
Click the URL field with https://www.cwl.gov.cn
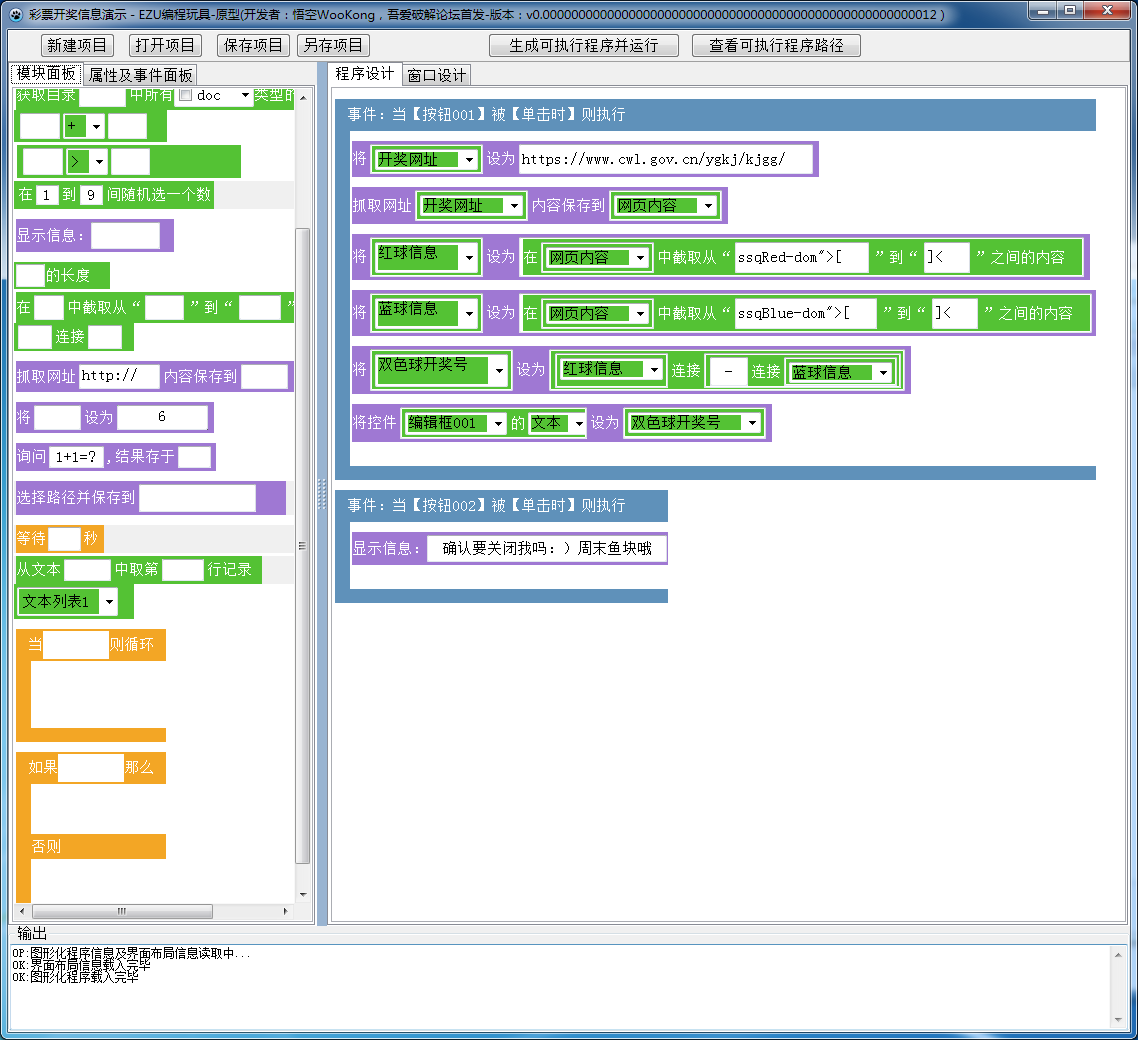click(x=666, y=159)
